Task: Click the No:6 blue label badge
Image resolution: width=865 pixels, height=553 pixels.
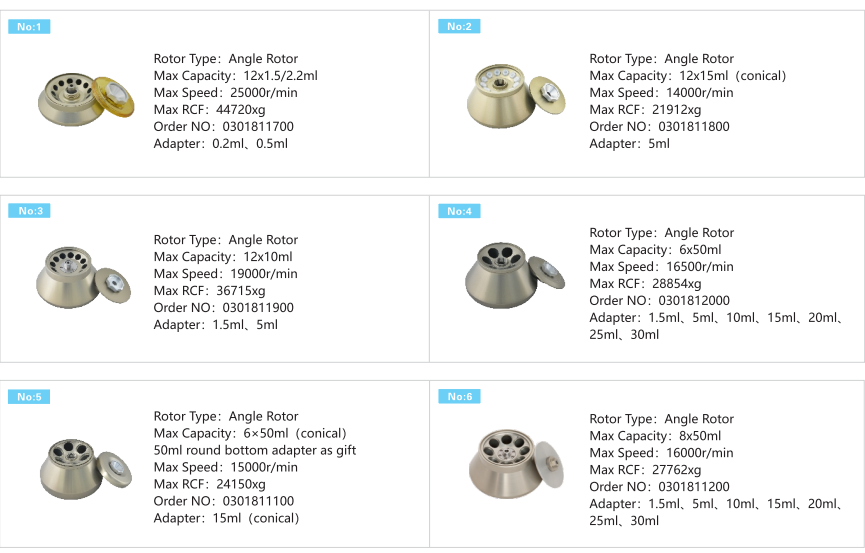Action: click(459, 396)
